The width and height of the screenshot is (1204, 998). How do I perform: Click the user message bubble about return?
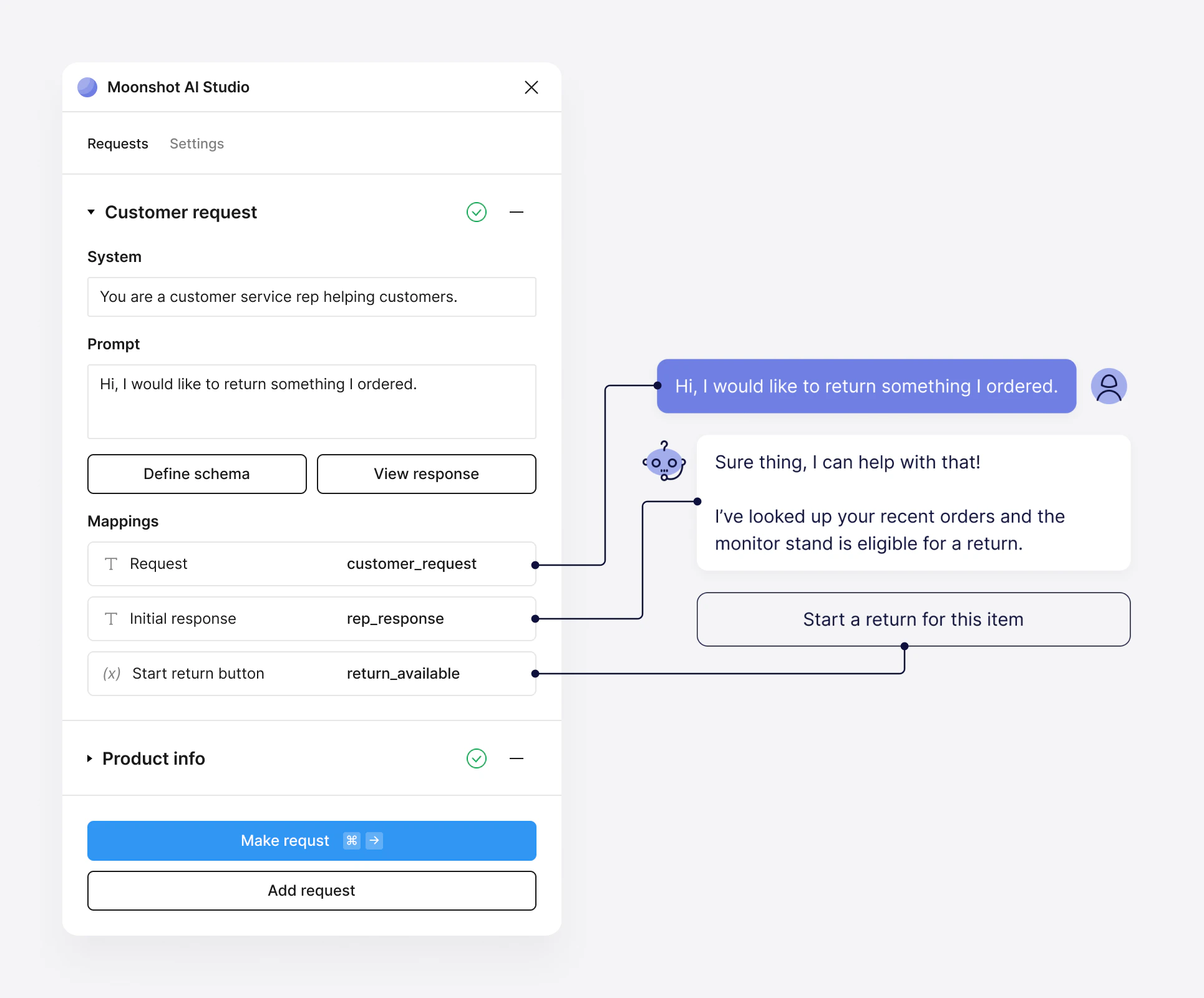point(867,386)
